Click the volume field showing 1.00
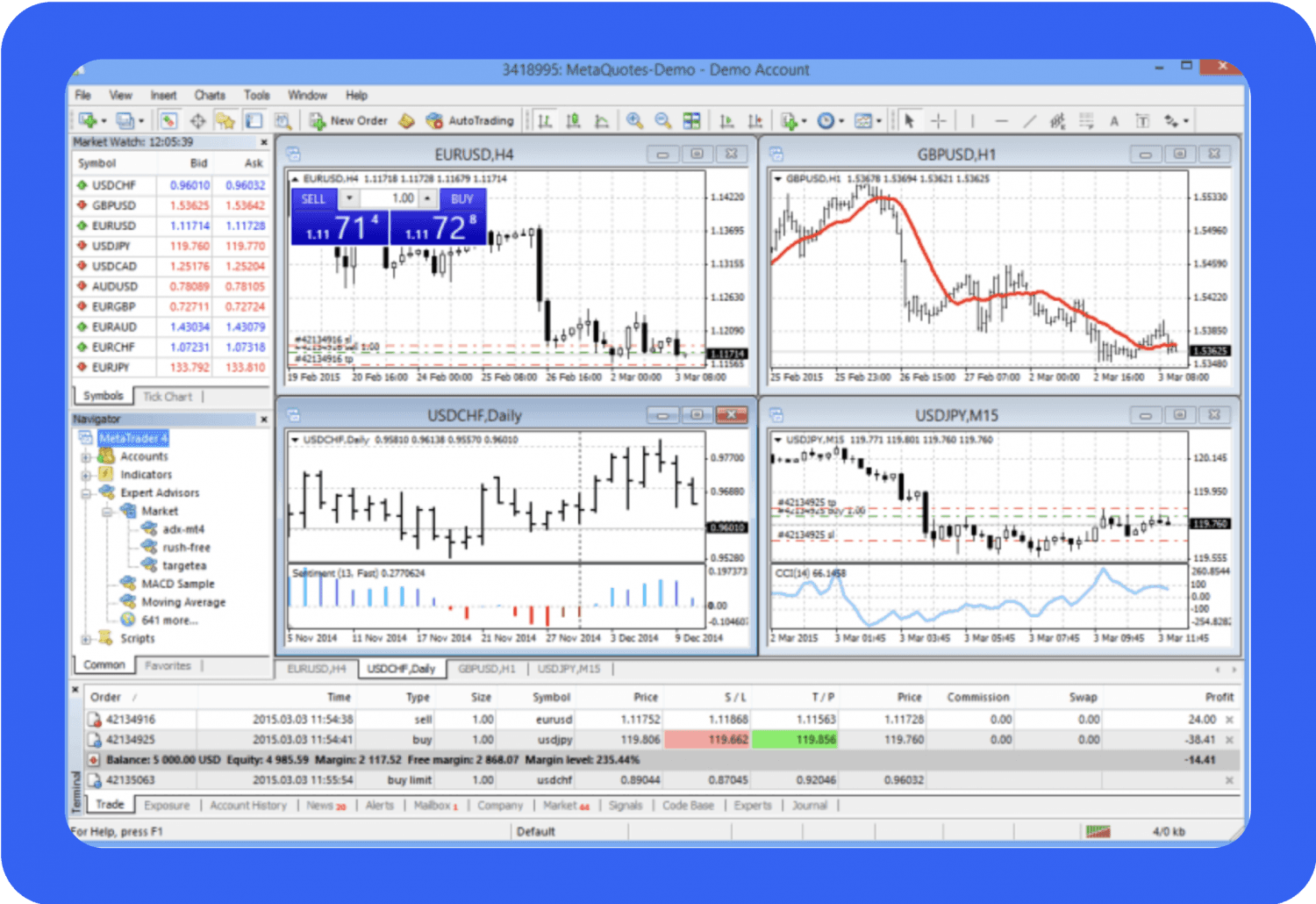This screenshot has height=904, width=1316. coord(388,198)
